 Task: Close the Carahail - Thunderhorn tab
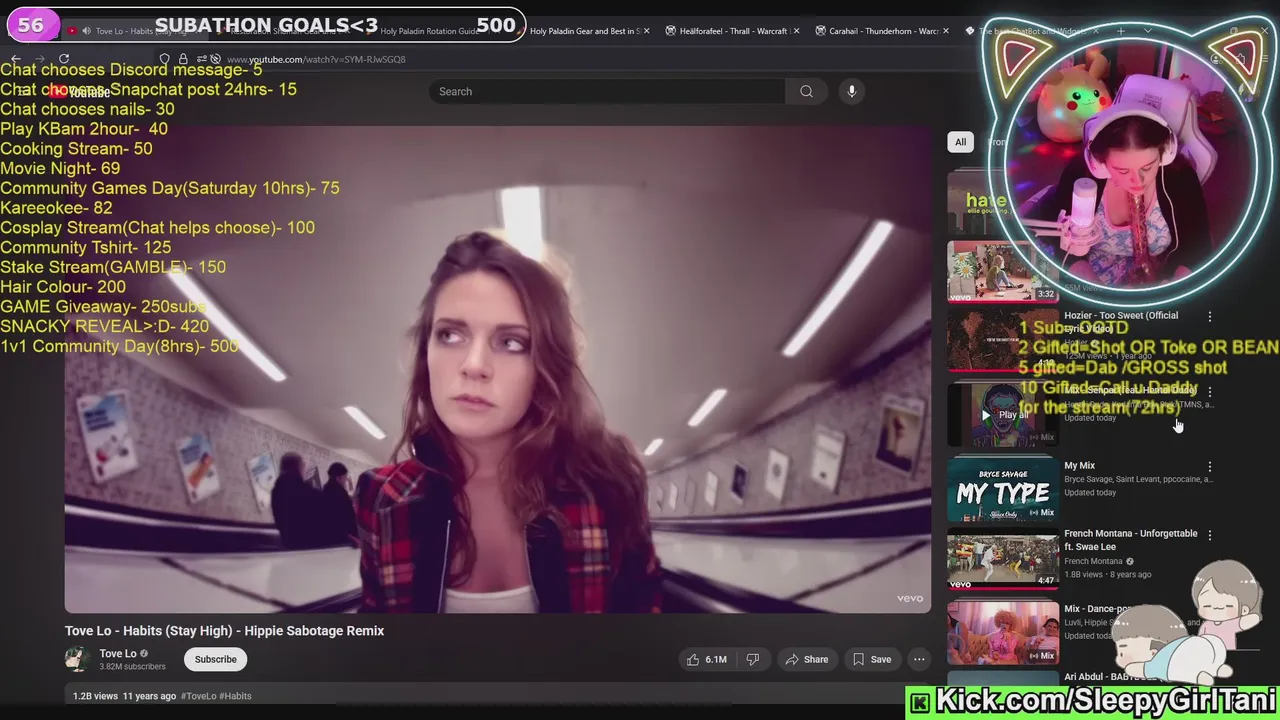(x=946, y=31)
